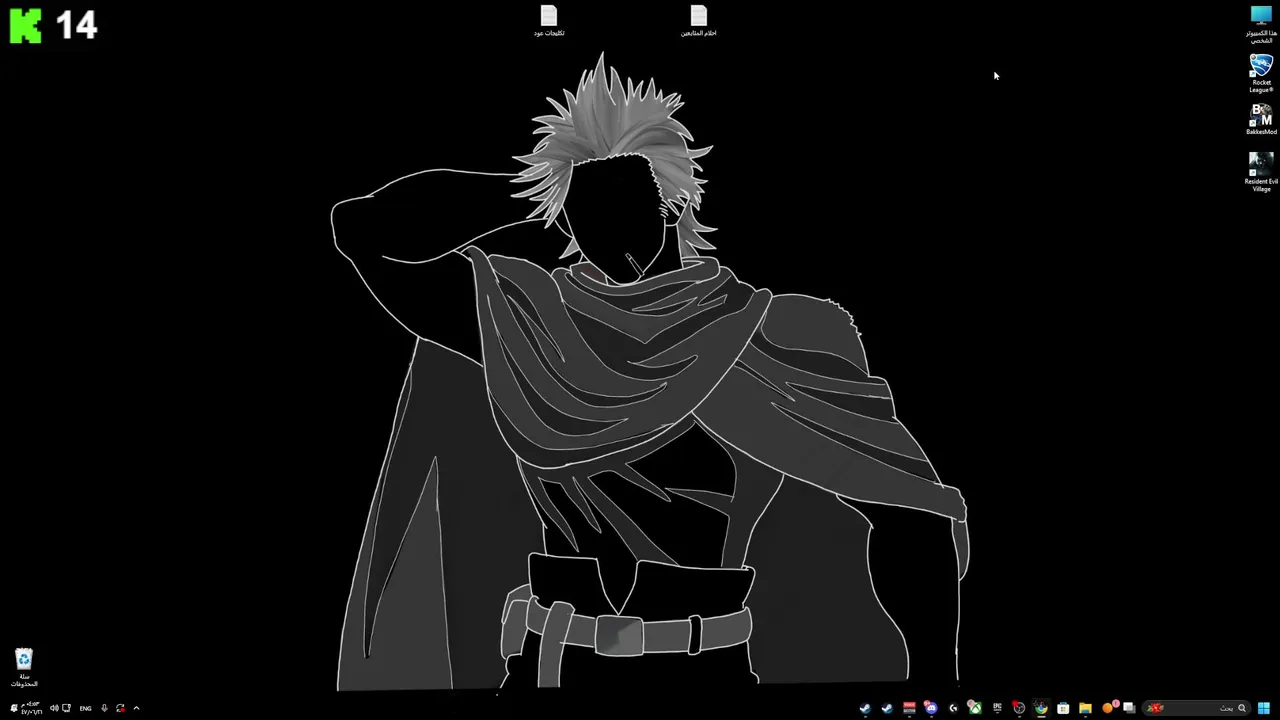Open Discord from the taskbar

(x=931, y=708)
